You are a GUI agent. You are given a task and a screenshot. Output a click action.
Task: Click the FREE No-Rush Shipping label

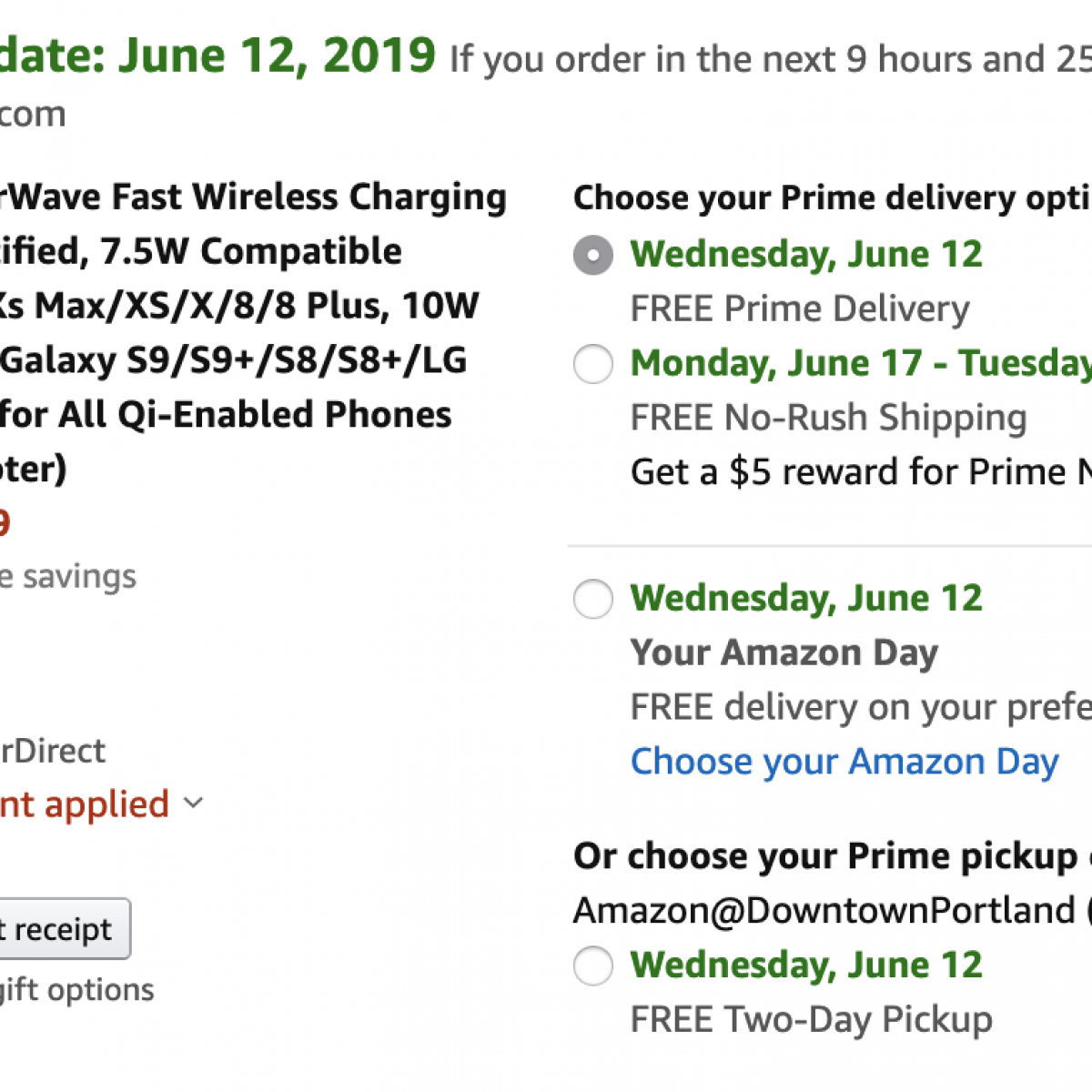tap(828, 418)
